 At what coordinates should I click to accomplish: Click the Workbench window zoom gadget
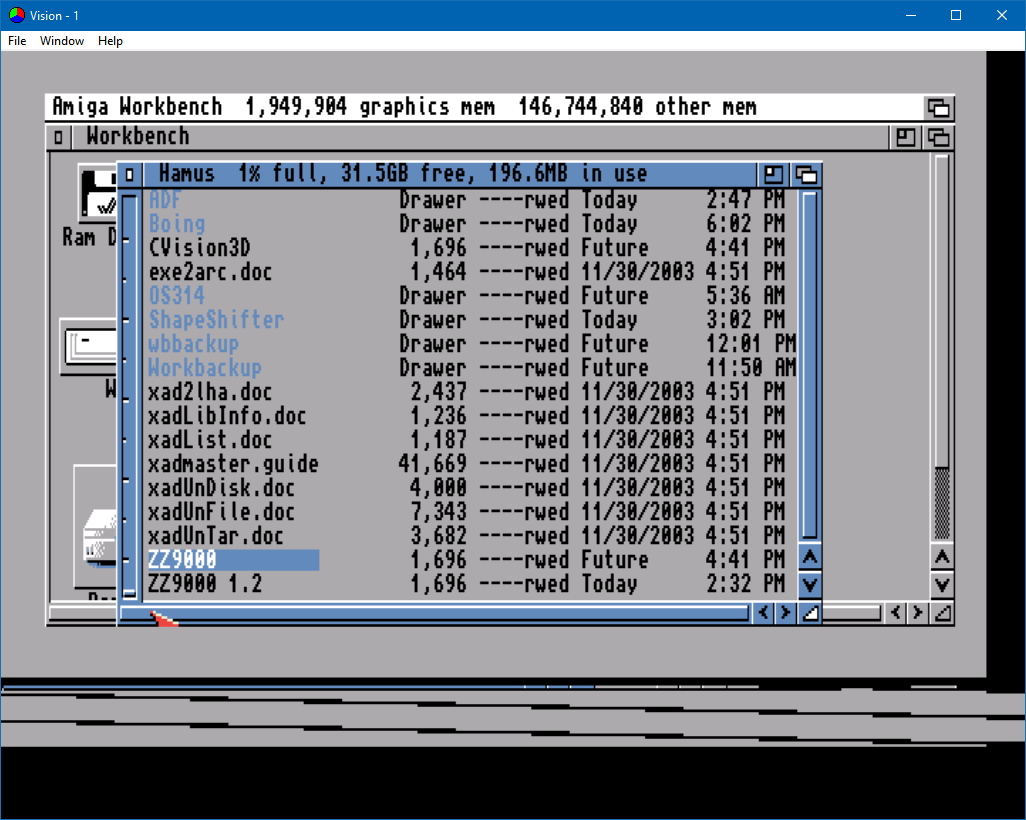(906, 137)
